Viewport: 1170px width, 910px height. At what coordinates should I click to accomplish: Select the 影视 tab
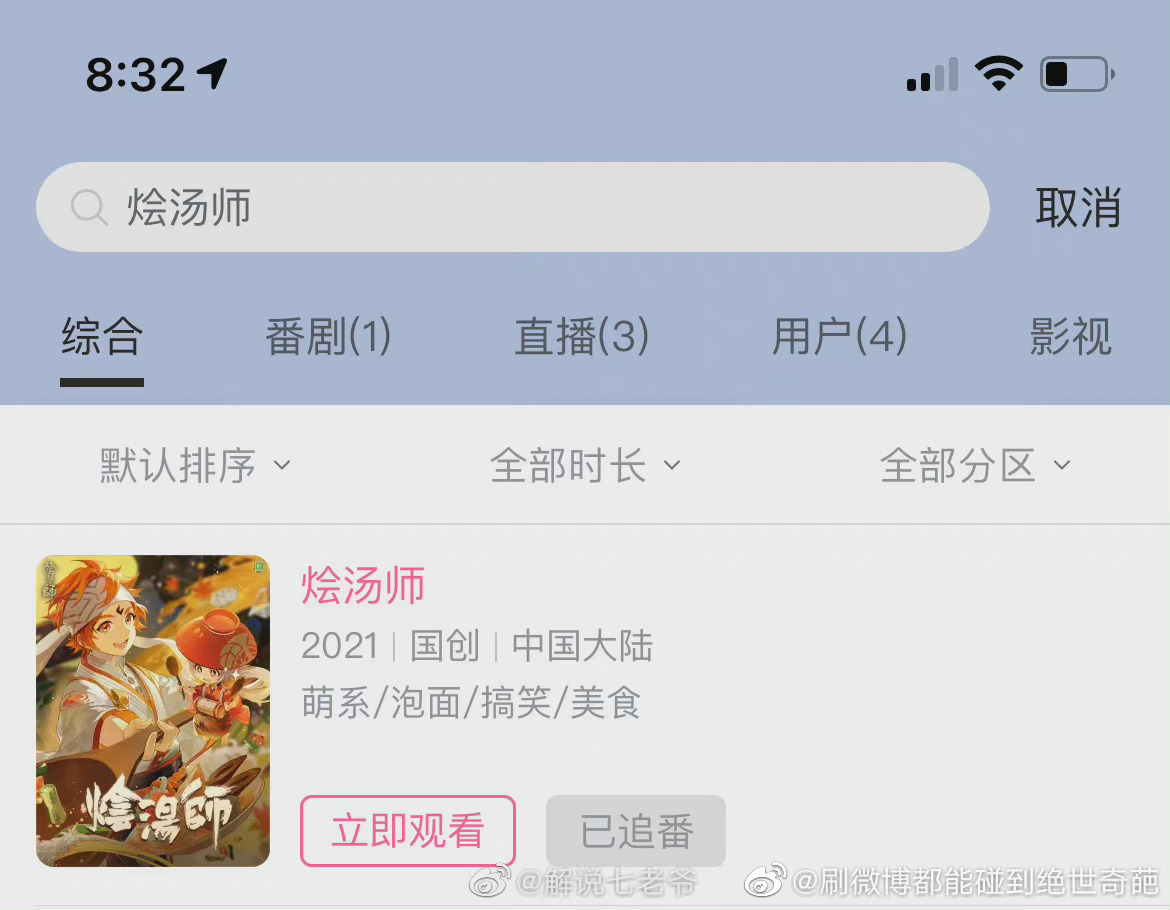[x=1071, y=336]
